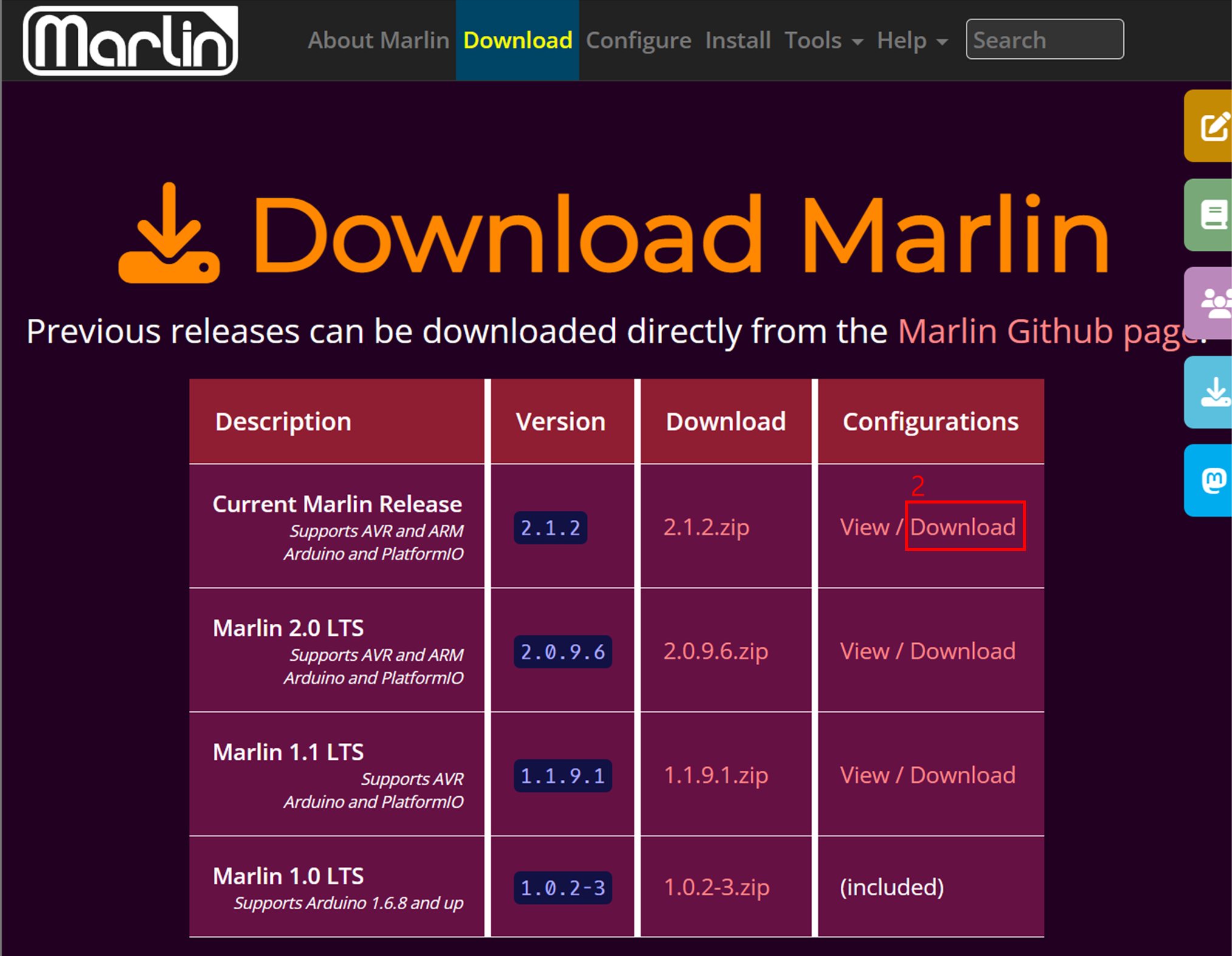This screenshot has width=1232, height=956.
Task: View configurations for Marlin 1.1 LTS
Action: click(864, 775)
